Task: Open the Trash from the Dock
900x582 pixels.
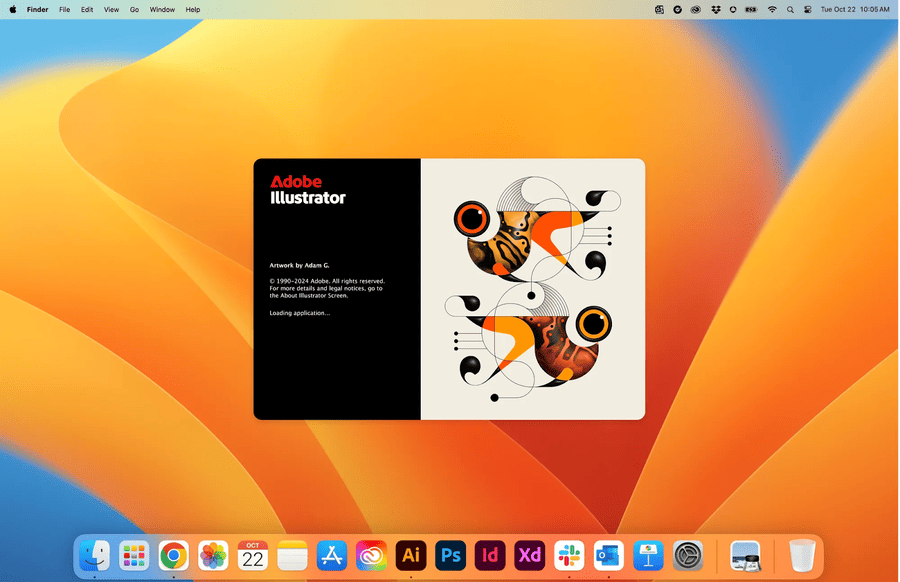Action: [x=800, y=553]
